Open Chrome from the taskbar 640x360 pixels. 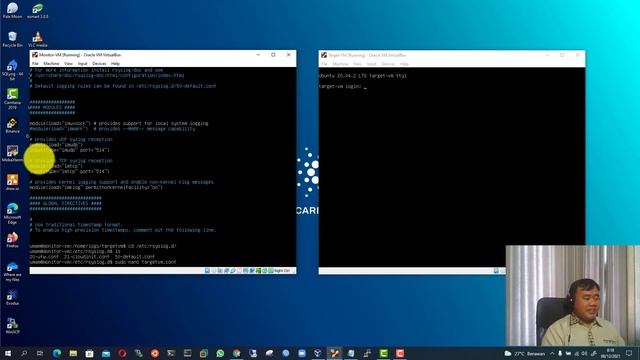(x=236, y=353)
